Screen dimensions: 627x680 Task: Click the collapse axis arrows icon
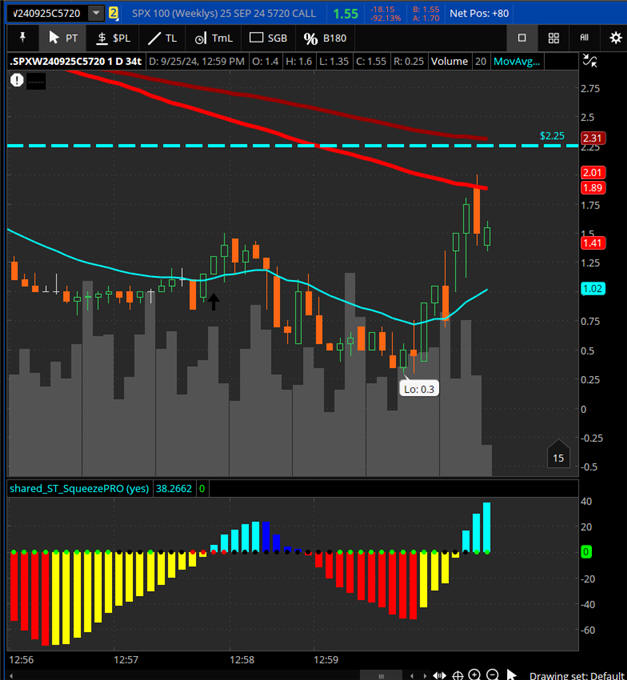pyautogui.click(x=590, y=61)
